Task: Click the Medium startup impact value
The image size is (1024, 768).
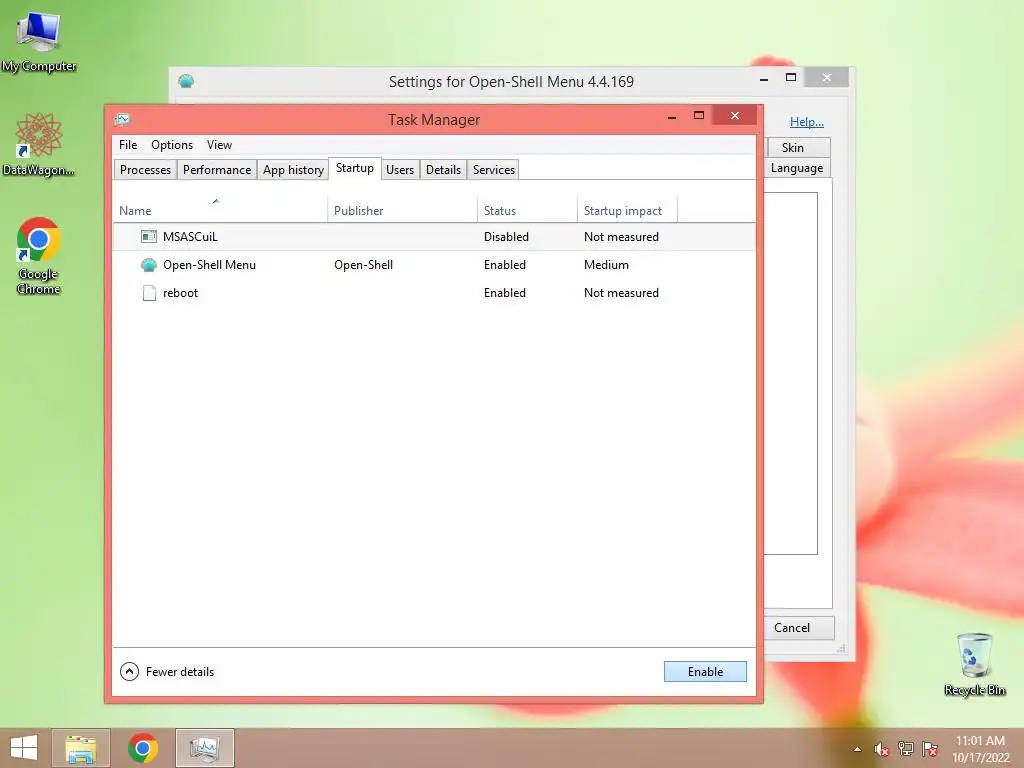Action: pyautogui.click(x=606, y=264)
